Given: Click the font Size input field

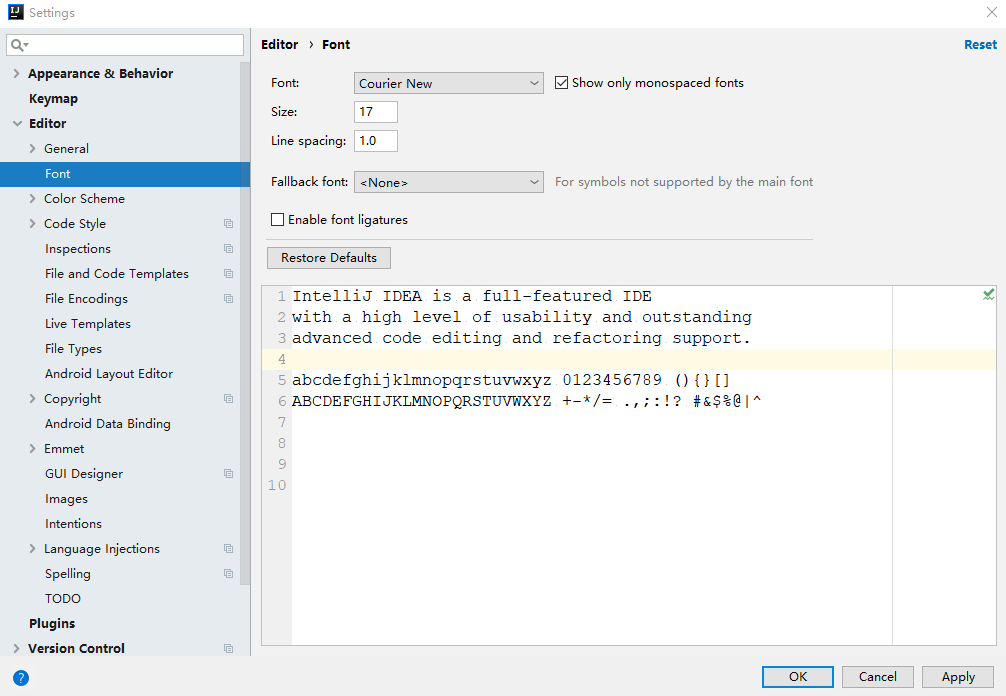Looking at the screenshot, I should (376, 112).
